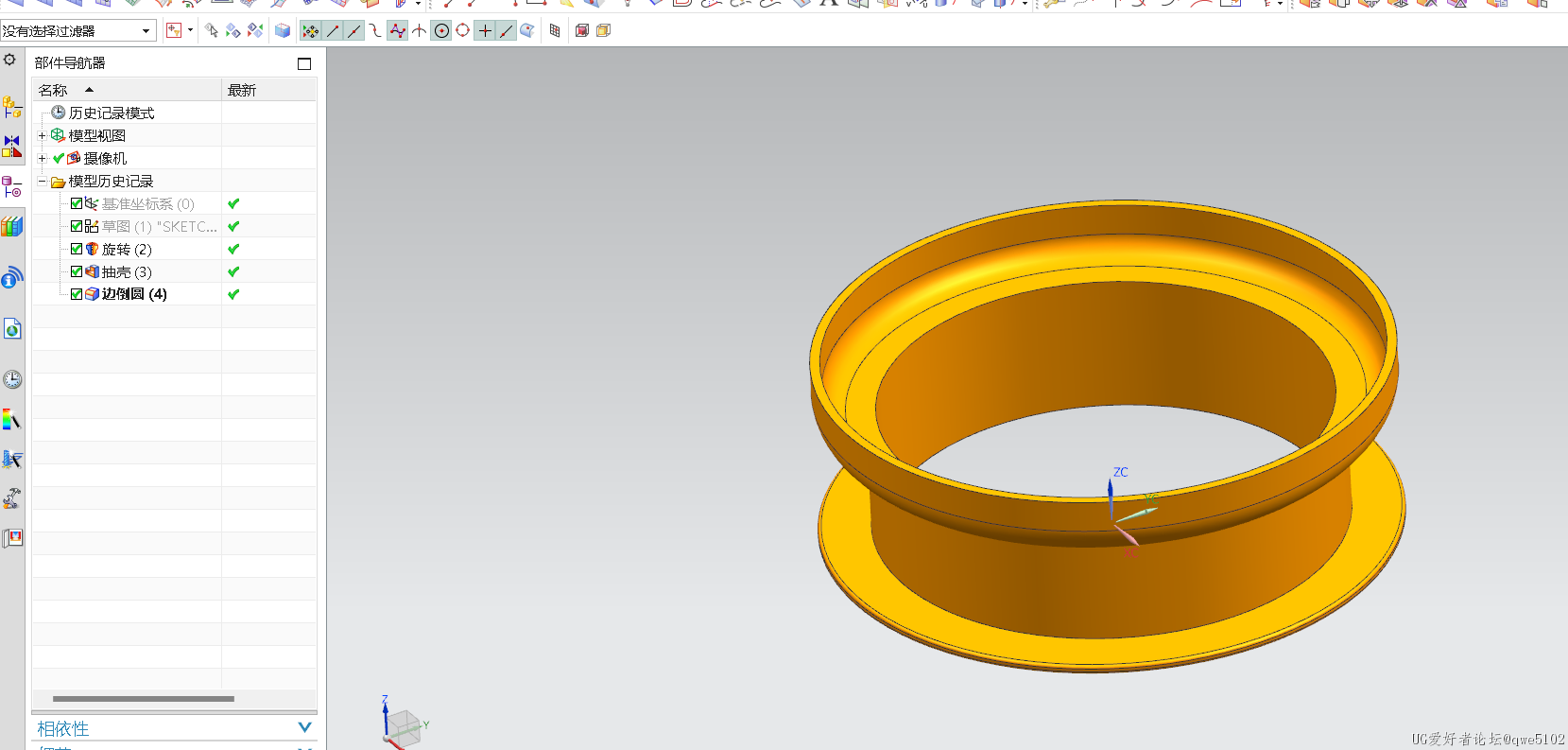Viewport: 1568px width, 750px height.
Task: Click the 相依性 section title
Action: point(62,728)
